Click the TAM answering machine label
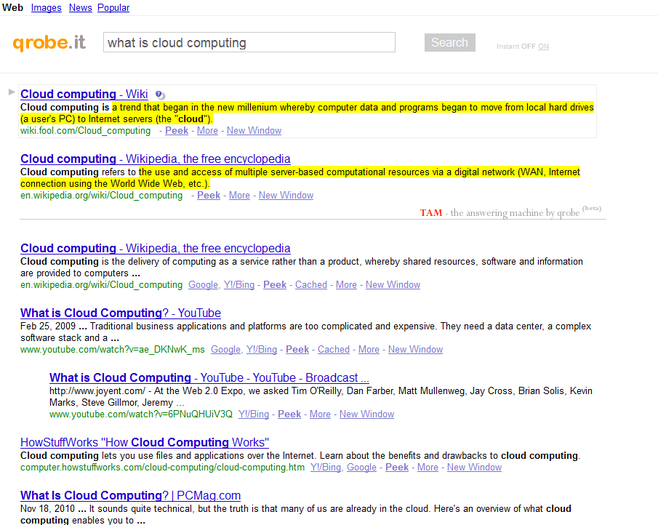The image size is (658, 525). click(x=510, y=212)
